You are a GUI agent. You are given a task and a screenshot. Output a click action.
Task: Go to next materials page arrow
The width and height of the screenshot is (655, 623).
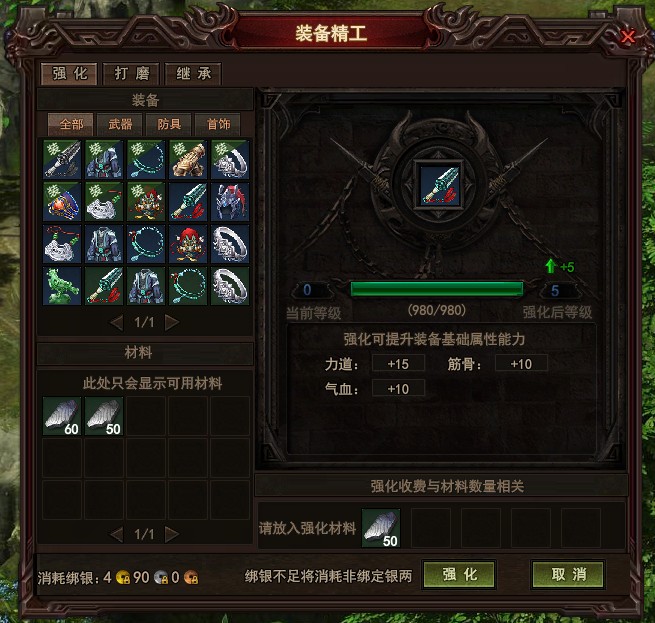click(x=172, y=534)
